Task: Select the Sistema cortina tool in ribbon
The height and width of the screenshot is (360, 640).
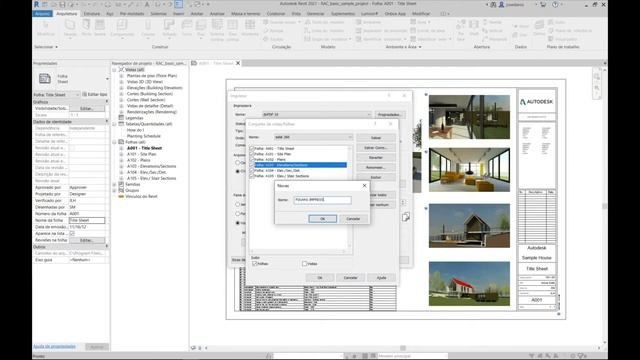Action: tap(217, 29)
